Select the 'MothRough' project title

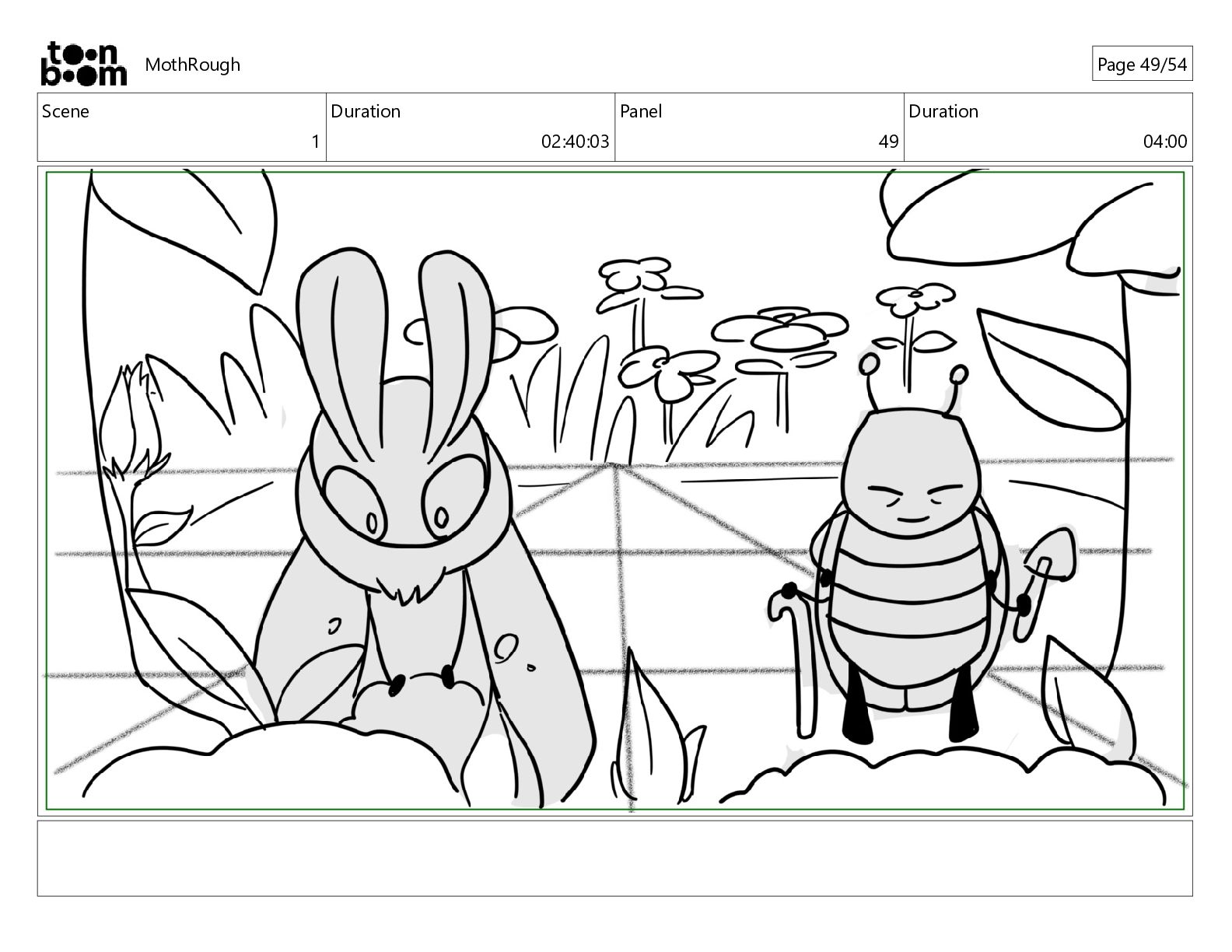coord(192,65)
